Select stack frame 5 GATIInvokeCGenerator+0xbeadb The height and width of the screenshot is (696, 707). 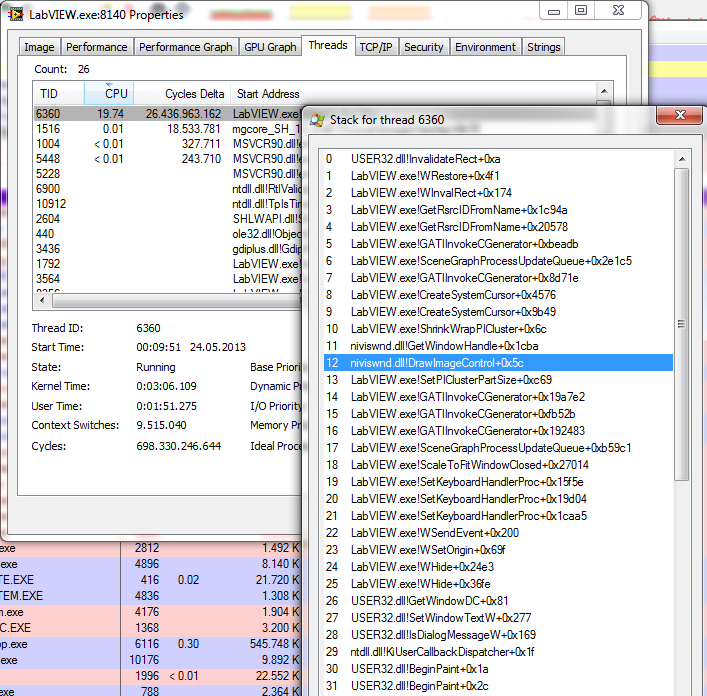(x=498, y=244)
